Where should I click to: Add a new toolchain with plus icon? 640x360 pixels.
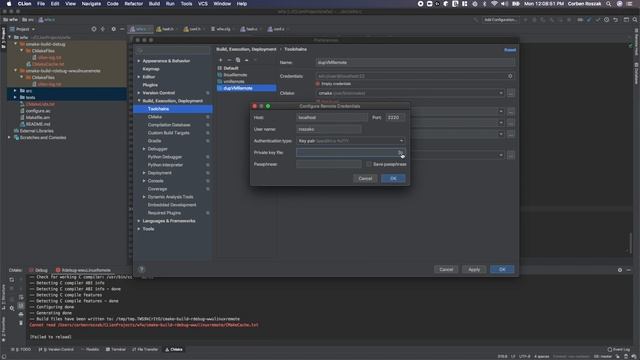pos(221,60)
